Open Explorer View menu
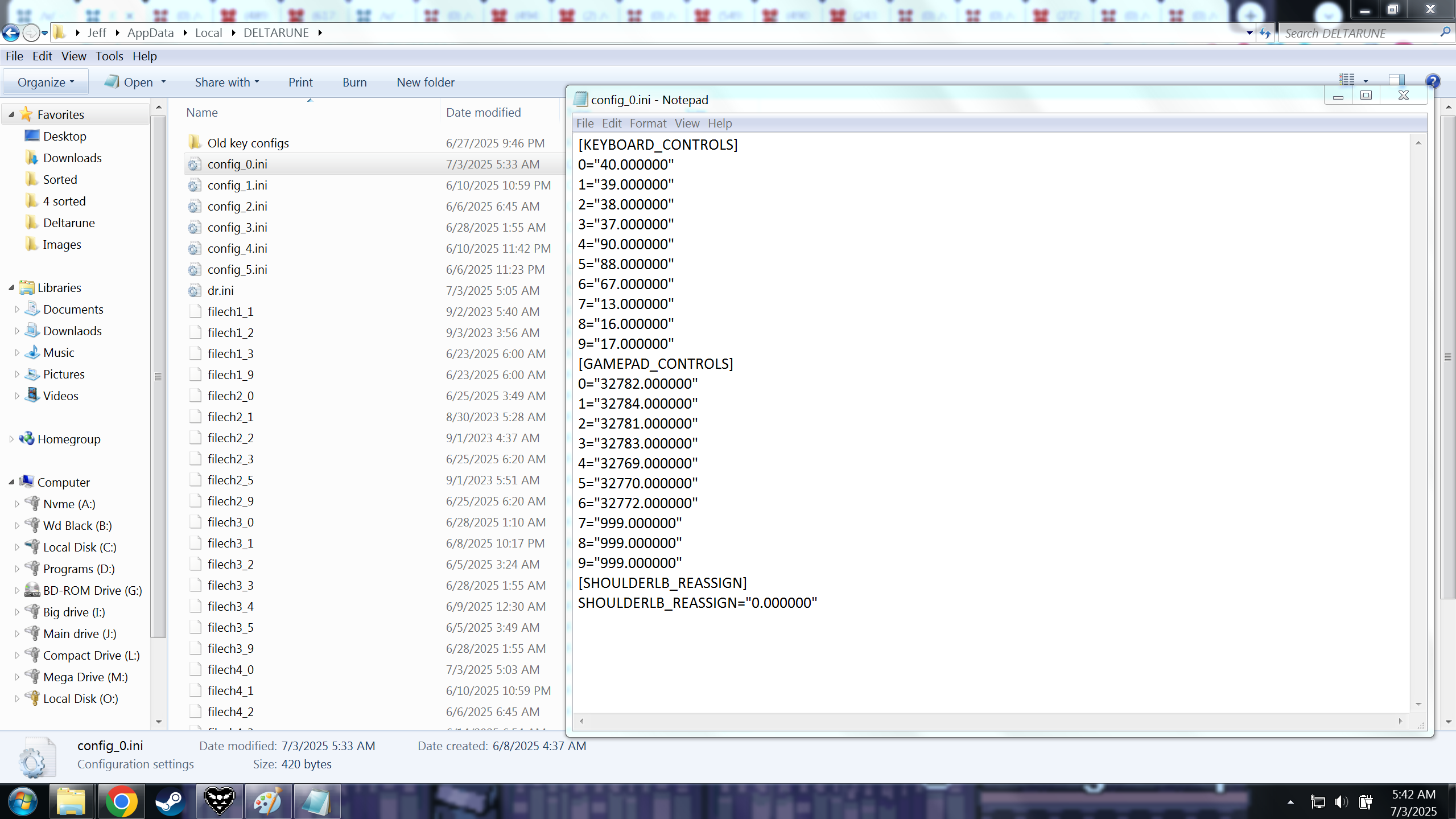 point(74,56)
